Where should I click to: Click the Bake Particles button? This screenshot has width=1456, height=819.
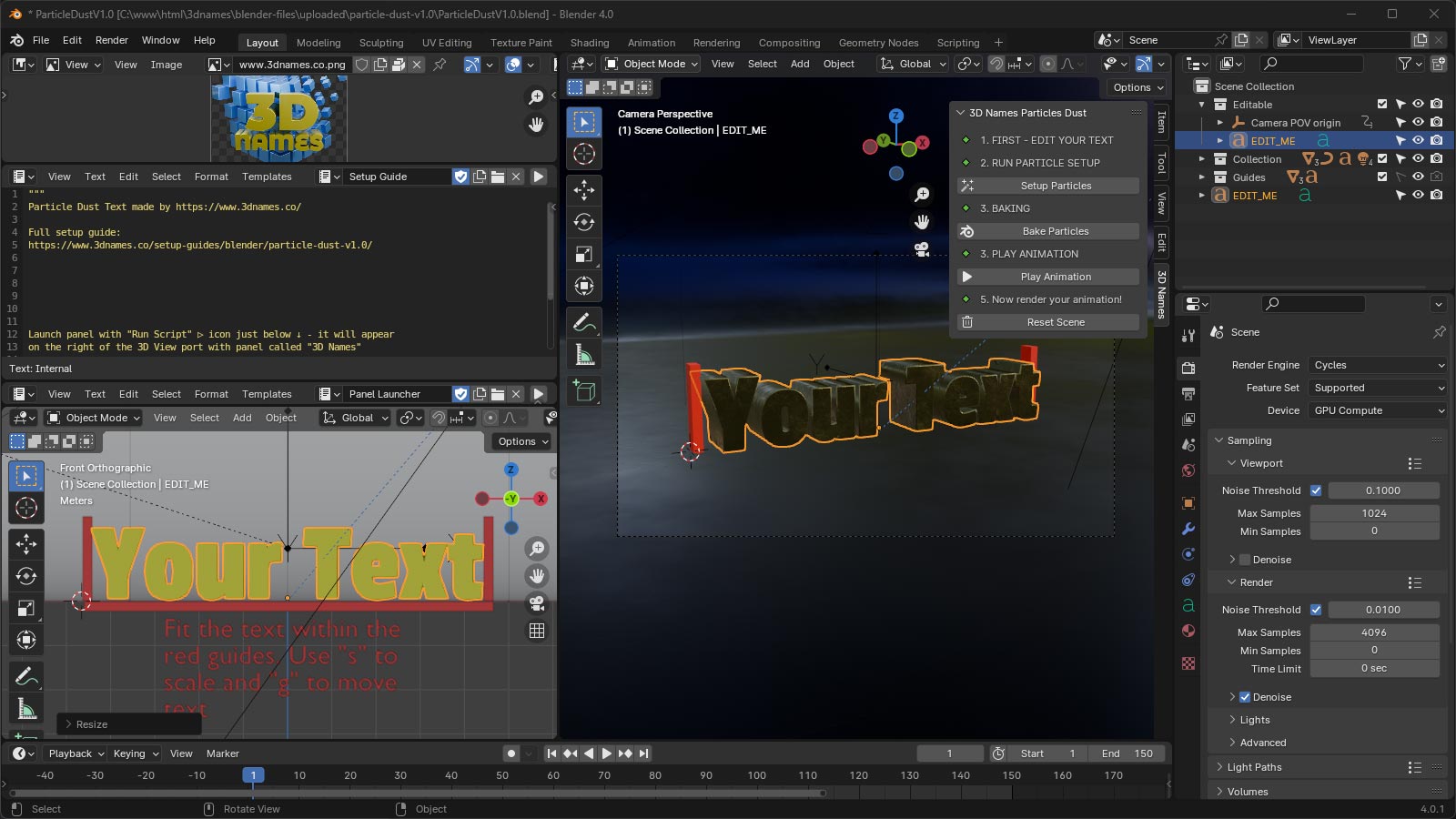tap(1056, 231)
